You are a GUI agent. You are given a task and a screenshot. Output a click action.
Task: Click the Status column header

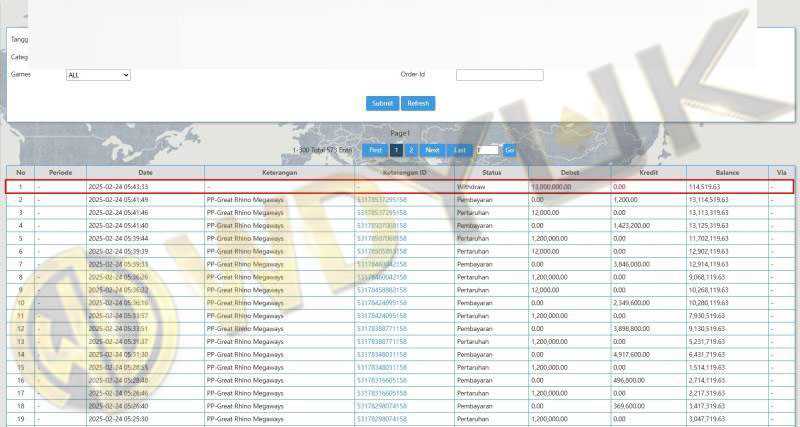click(x=491, y=172)
